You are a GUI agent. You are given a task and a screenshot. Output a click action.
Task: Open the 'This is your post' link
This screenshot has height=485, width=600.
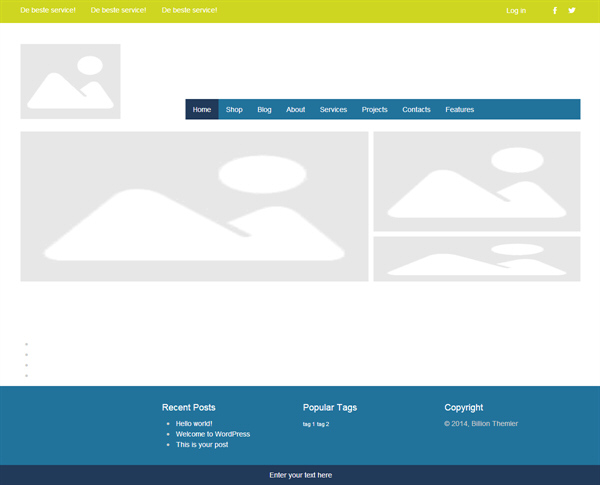[202, 444]
